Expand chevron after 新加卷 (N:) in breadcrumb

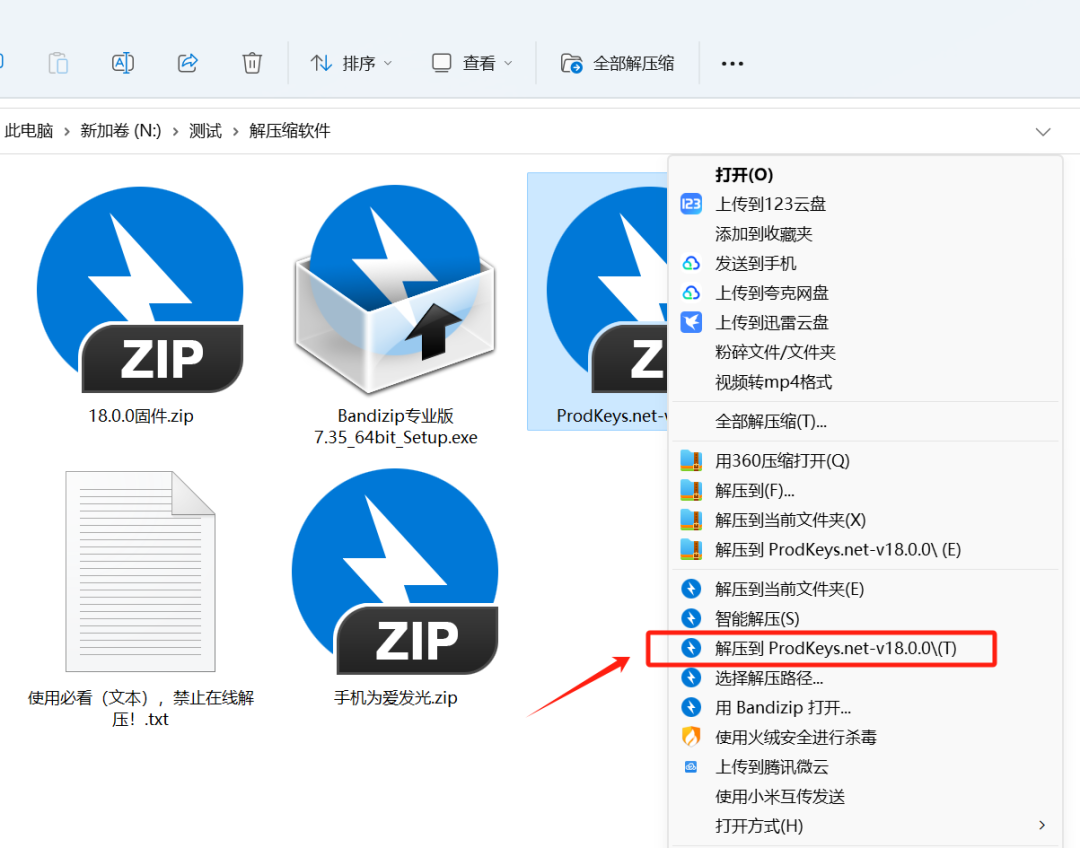click(175, 132)
